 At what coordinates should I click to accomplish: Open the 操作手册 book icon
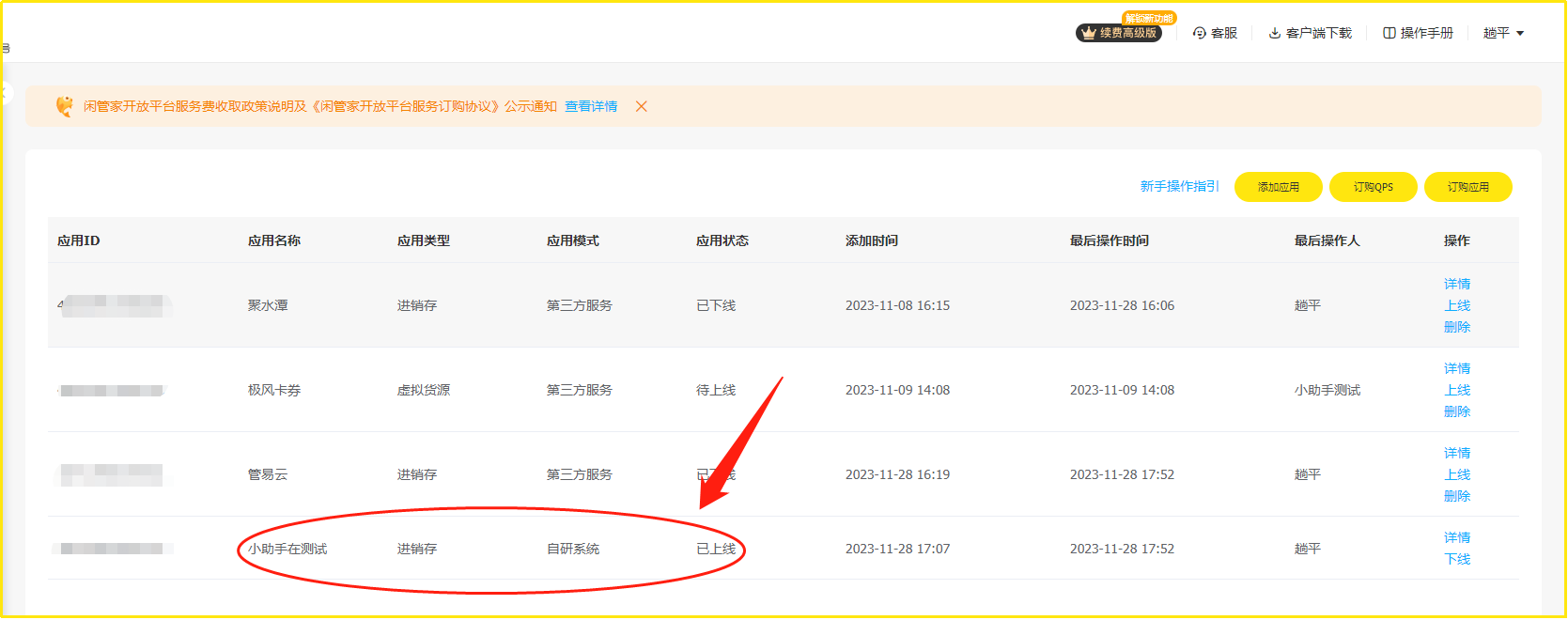click(1389, 33)
